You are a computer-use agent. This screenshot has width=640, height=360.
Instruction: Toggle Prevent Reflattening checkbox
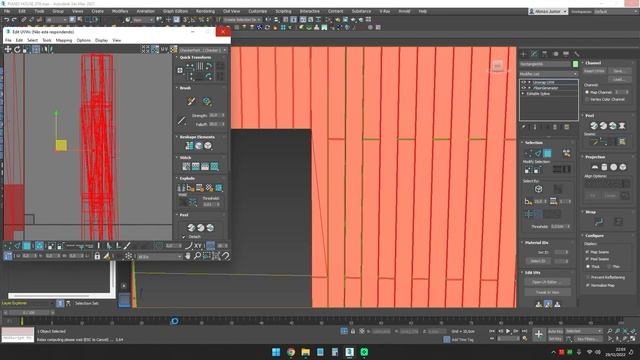click(x=587, y=277)
